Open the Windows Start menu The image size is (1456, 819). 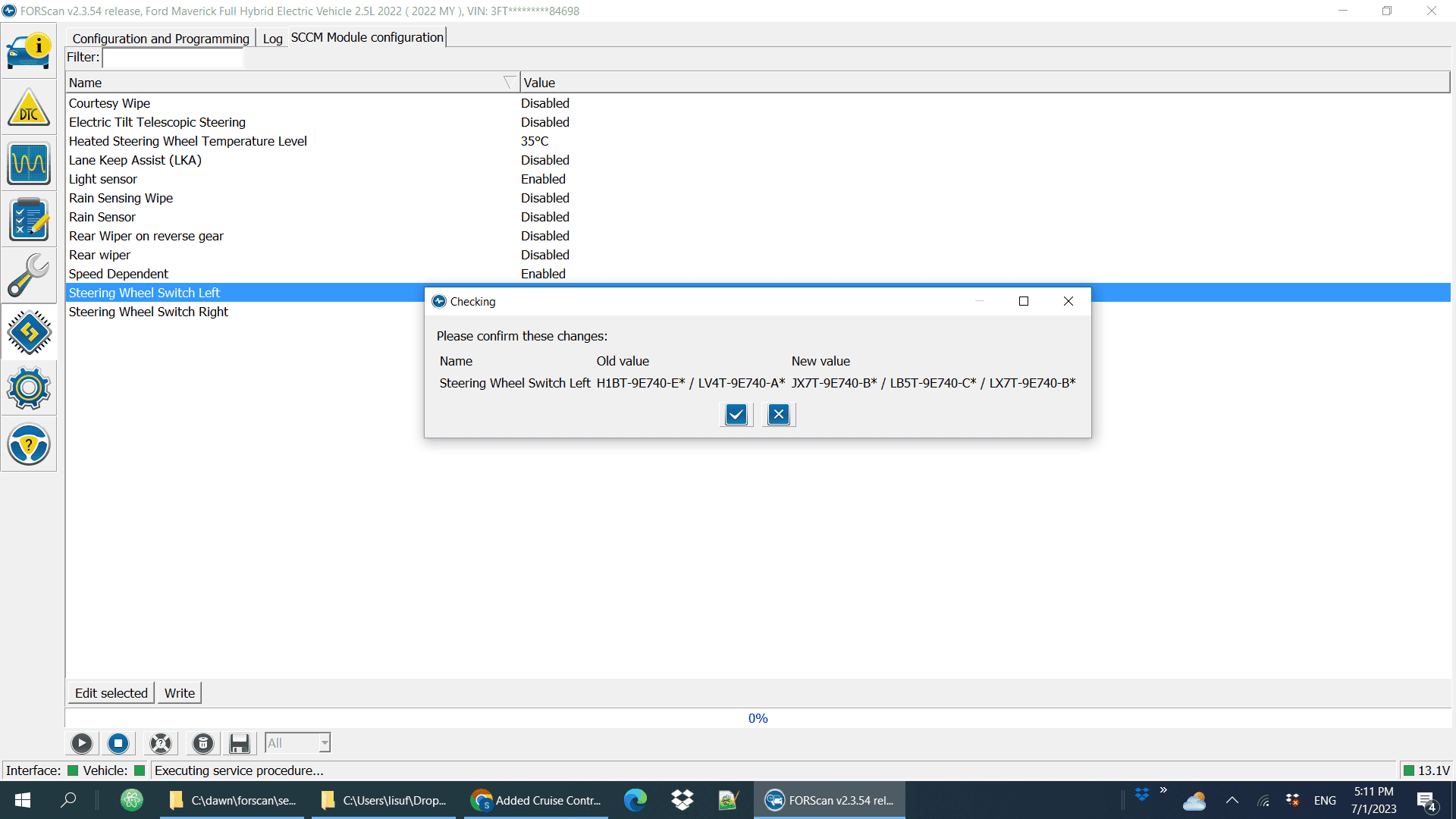pos(23,800)
